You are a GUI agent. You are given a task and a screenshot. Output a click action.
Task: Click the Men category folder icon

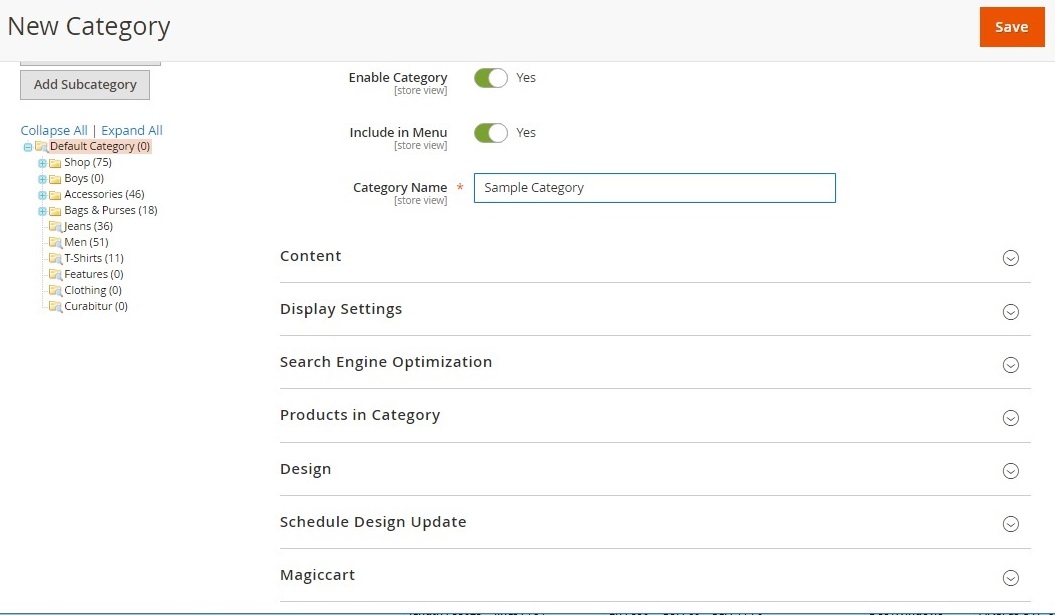tap(55, 243)
